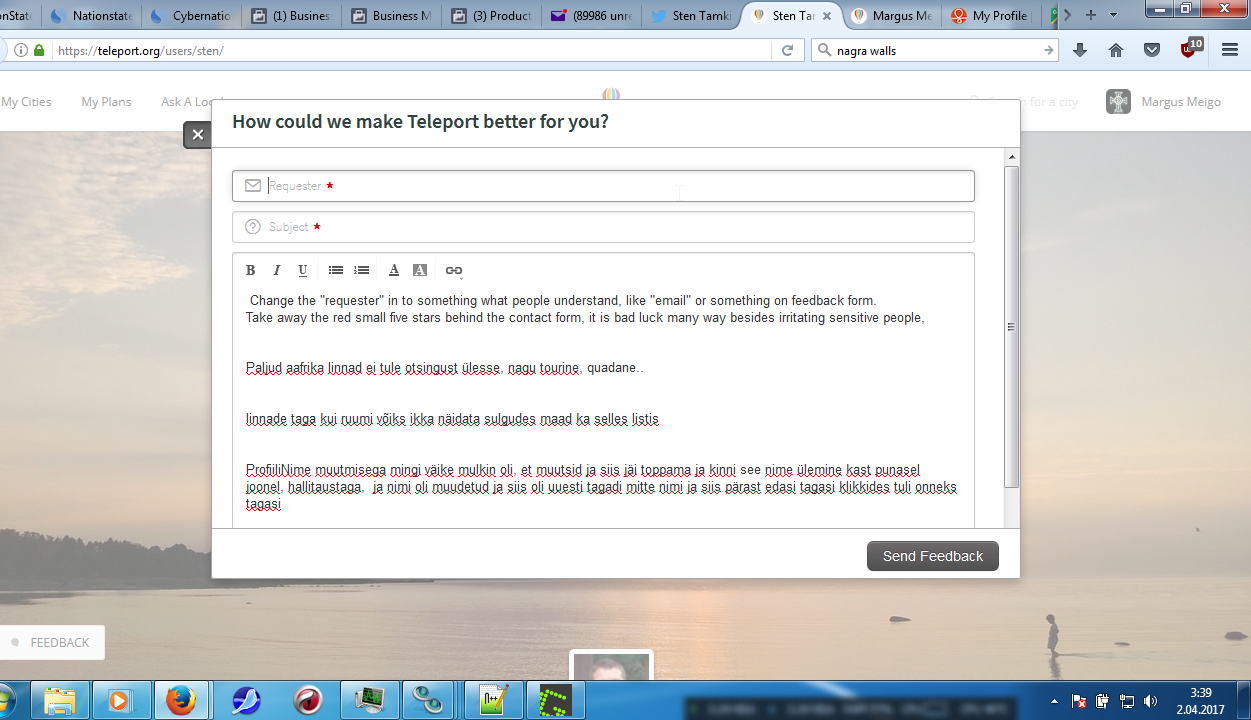Image resolution: width=1251 pixels, height=720 pixels.
Task: Click the dialog's vertical scrollbar thumb
Action: 1011,326
